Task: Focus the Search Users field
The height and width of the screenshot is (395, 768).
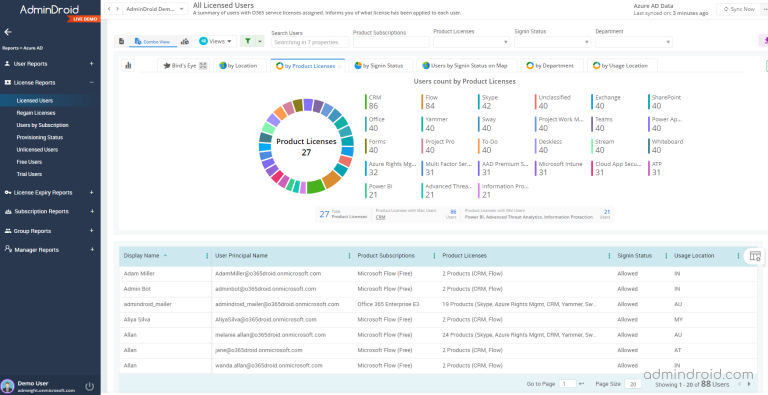Action: (x=310, y=42)
